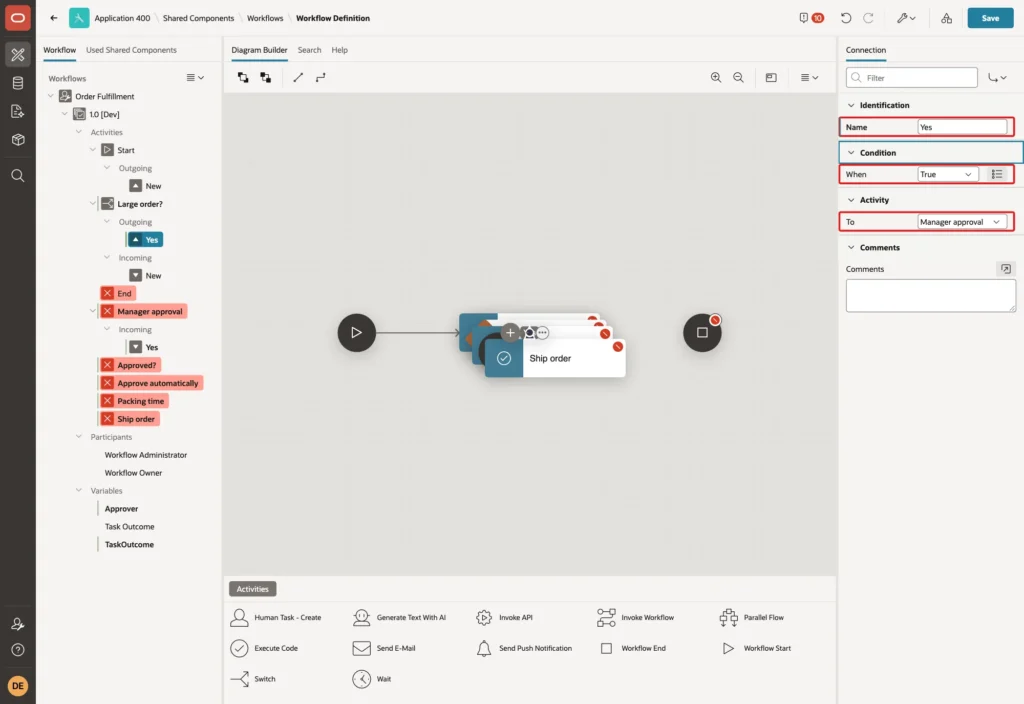Open the DE user account avatar
The width and height of the screenshot is (1024, 704).
18,686
